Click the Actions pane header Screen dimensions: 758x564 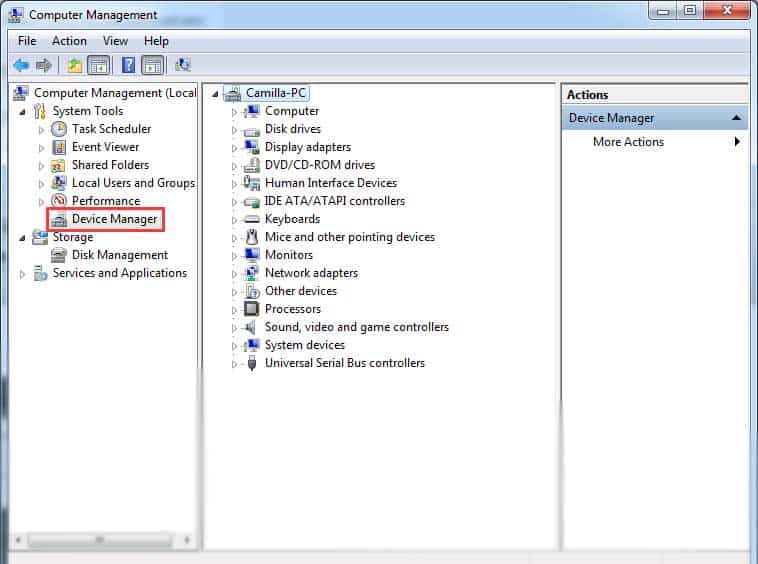(x=655, y=95)
